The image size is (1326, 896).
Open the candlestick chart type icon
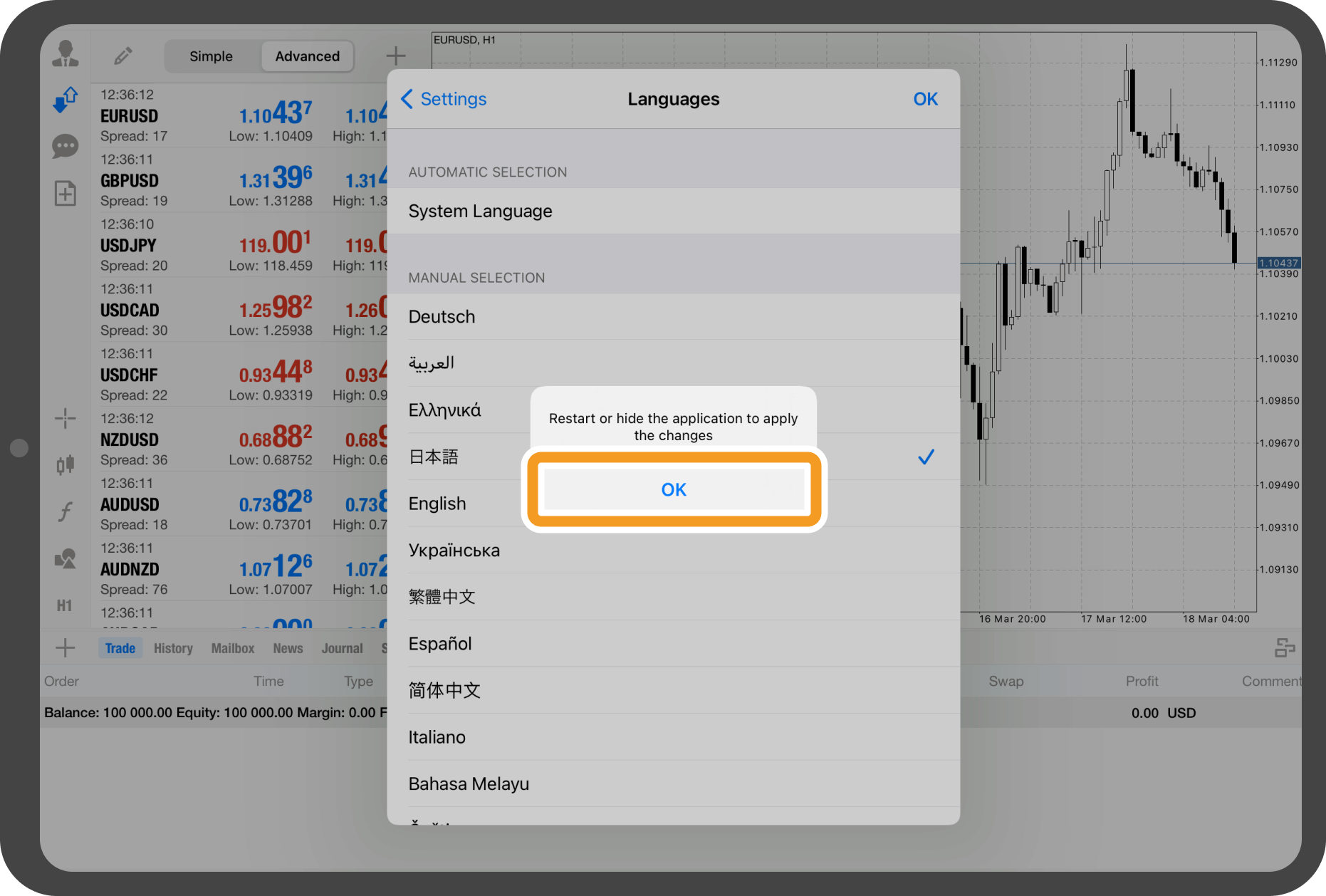(x=66, y=465)
